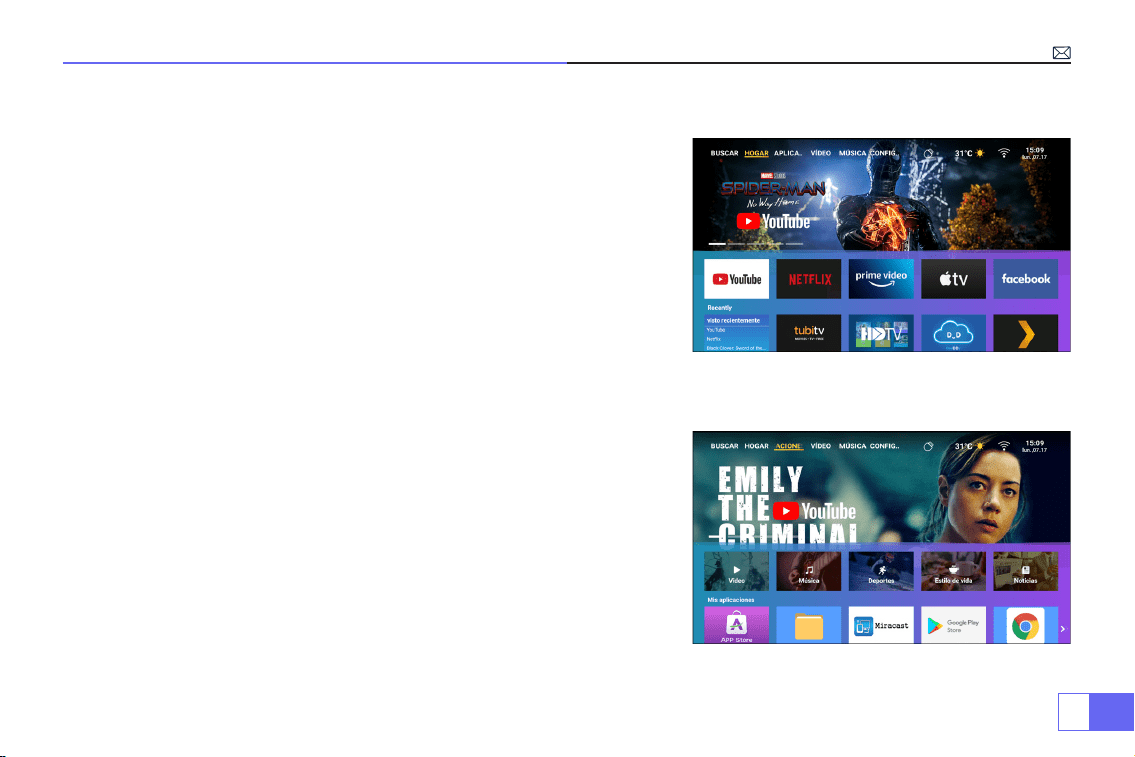
Task: Open the Noticias category tile
Action: pyautogui.click(x=1026, y=571)
